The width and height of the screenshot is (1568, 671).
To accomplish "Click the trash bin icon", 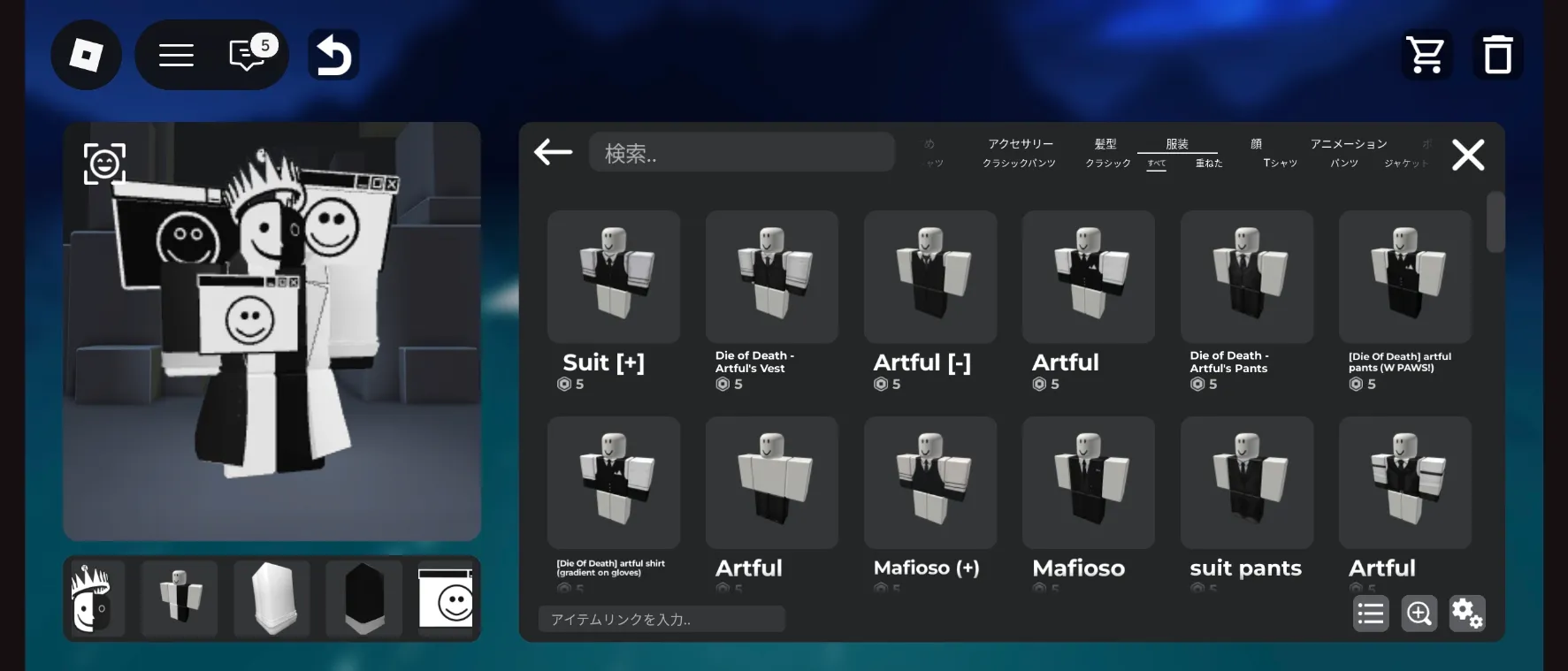I will 1497,55.
